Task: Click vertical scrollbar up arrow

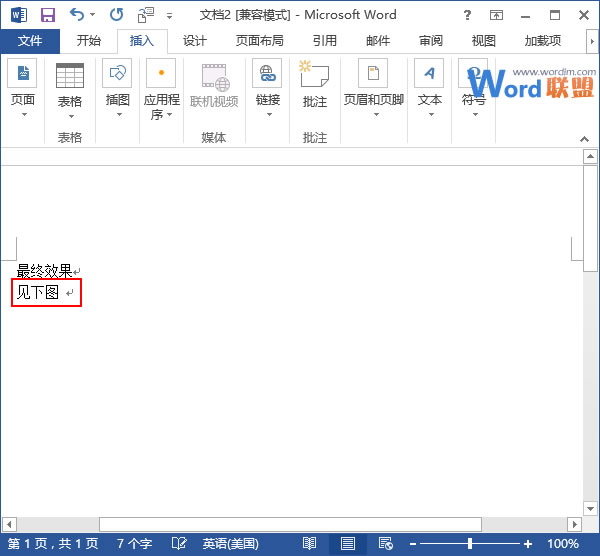Action: click(x=590, y=156)
